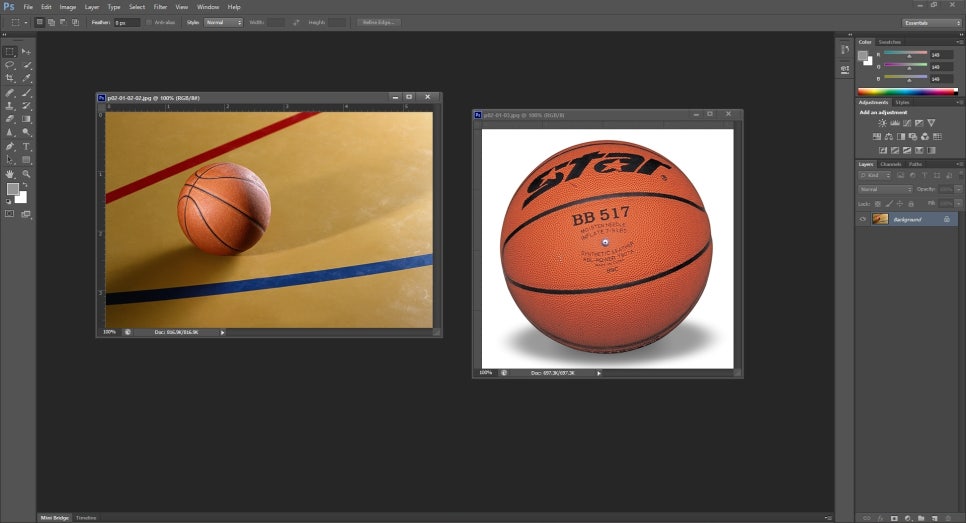This screenshot has height=523, width=966.
Task: Expand the collapsed toolbox with double arrows
Action: click(x=4, y=34)
